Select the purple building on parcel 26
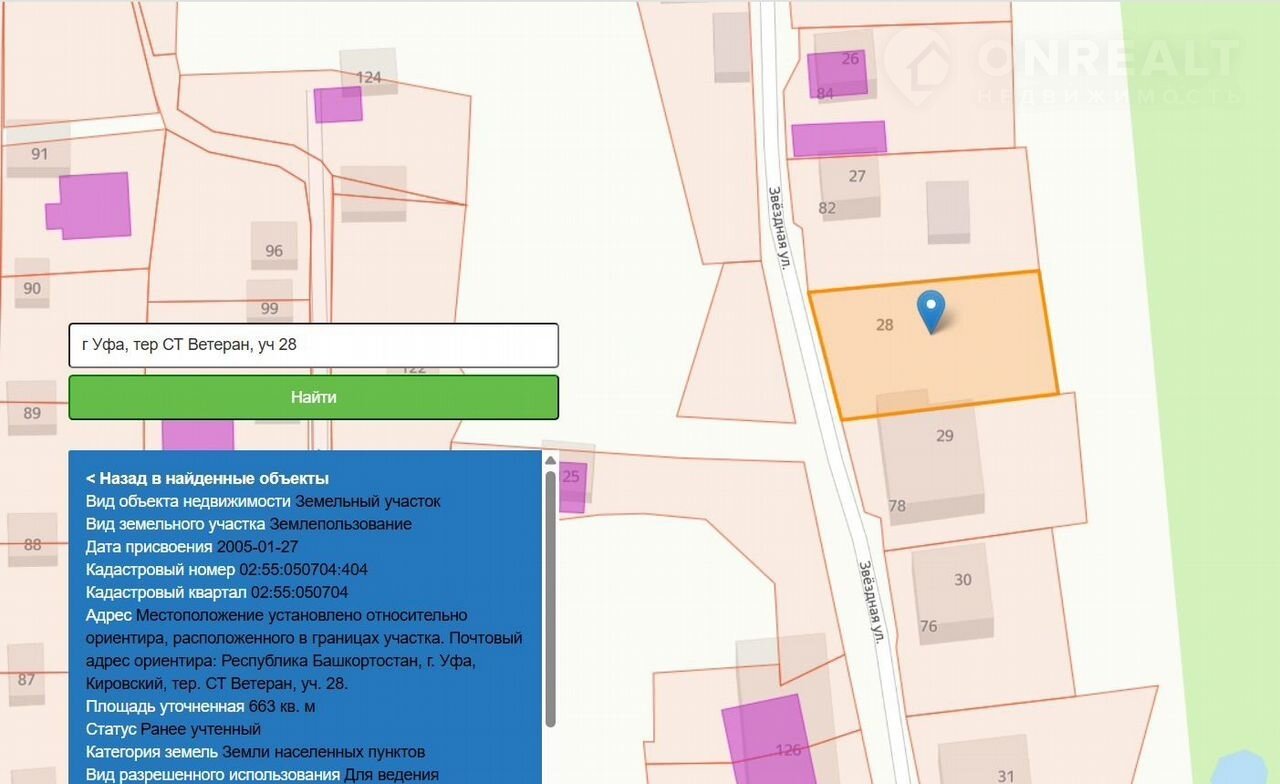Screen dimensions: 1280x784 836,74
